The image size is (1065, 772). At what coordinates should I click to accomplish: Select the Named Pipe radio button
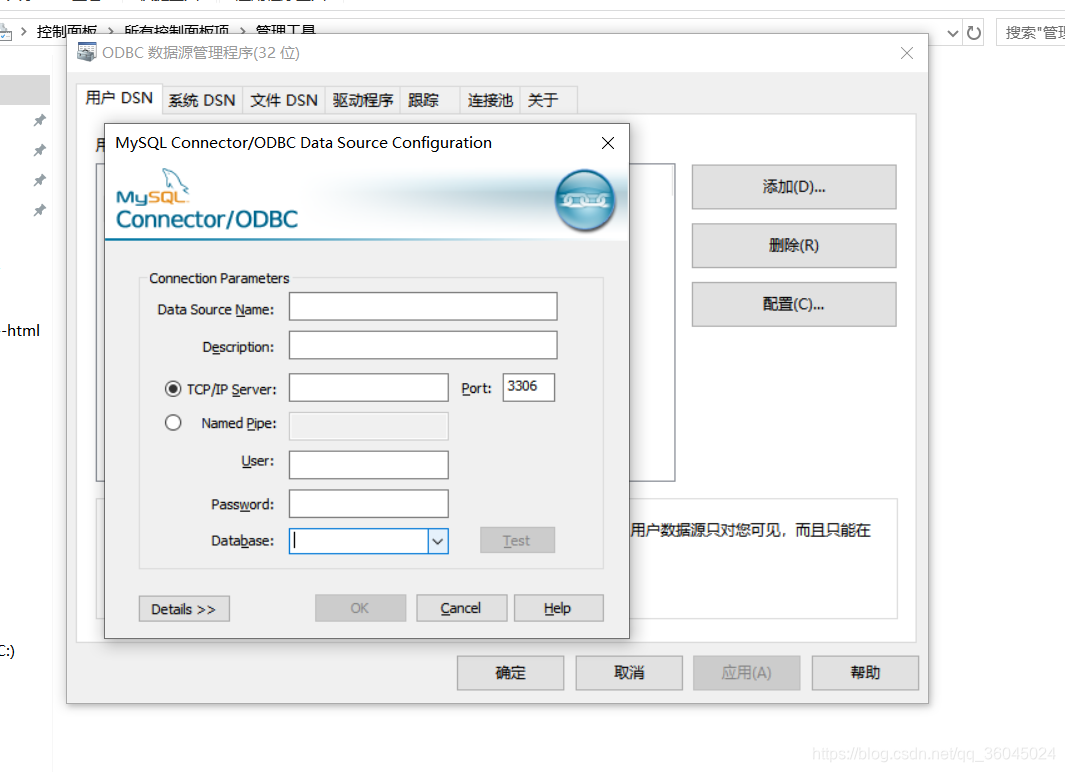click(x=173, y=422)
